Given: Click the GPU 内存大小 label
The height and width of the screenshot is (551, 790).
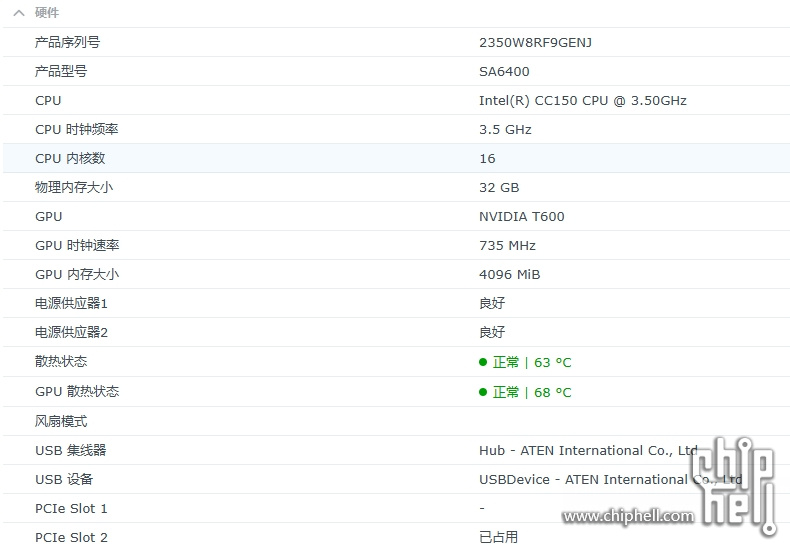Looking at the screenshot, I should 77,274.
